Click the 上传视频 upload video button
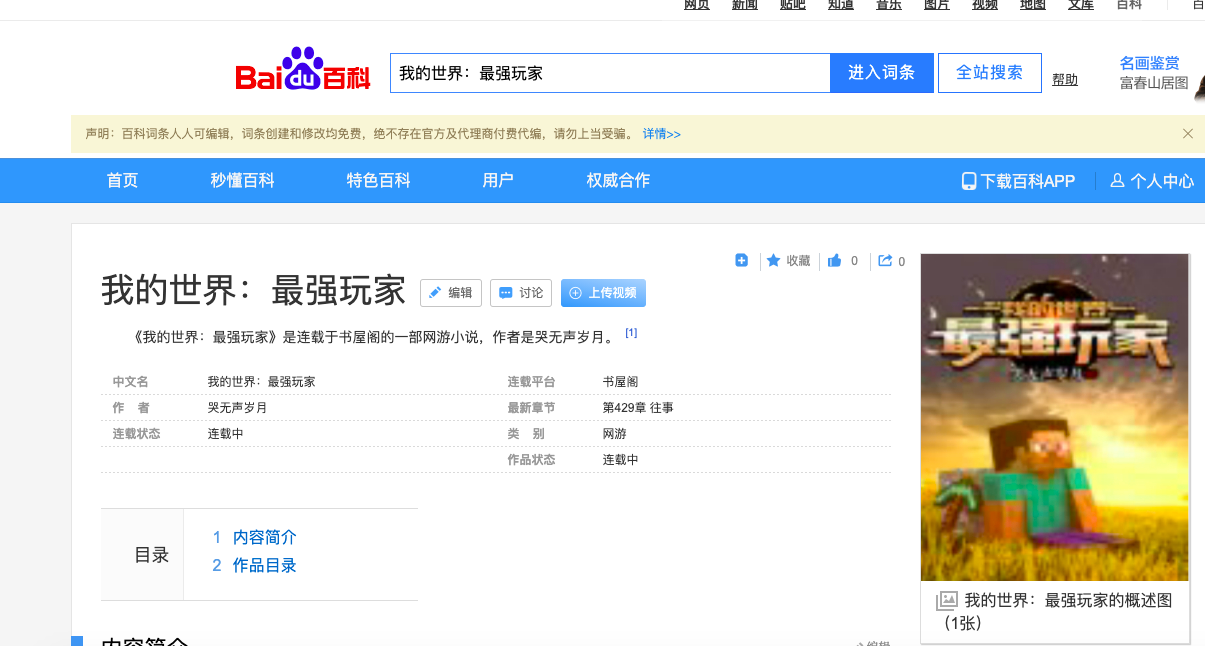 pyautogui.click(x=603, y=293)
